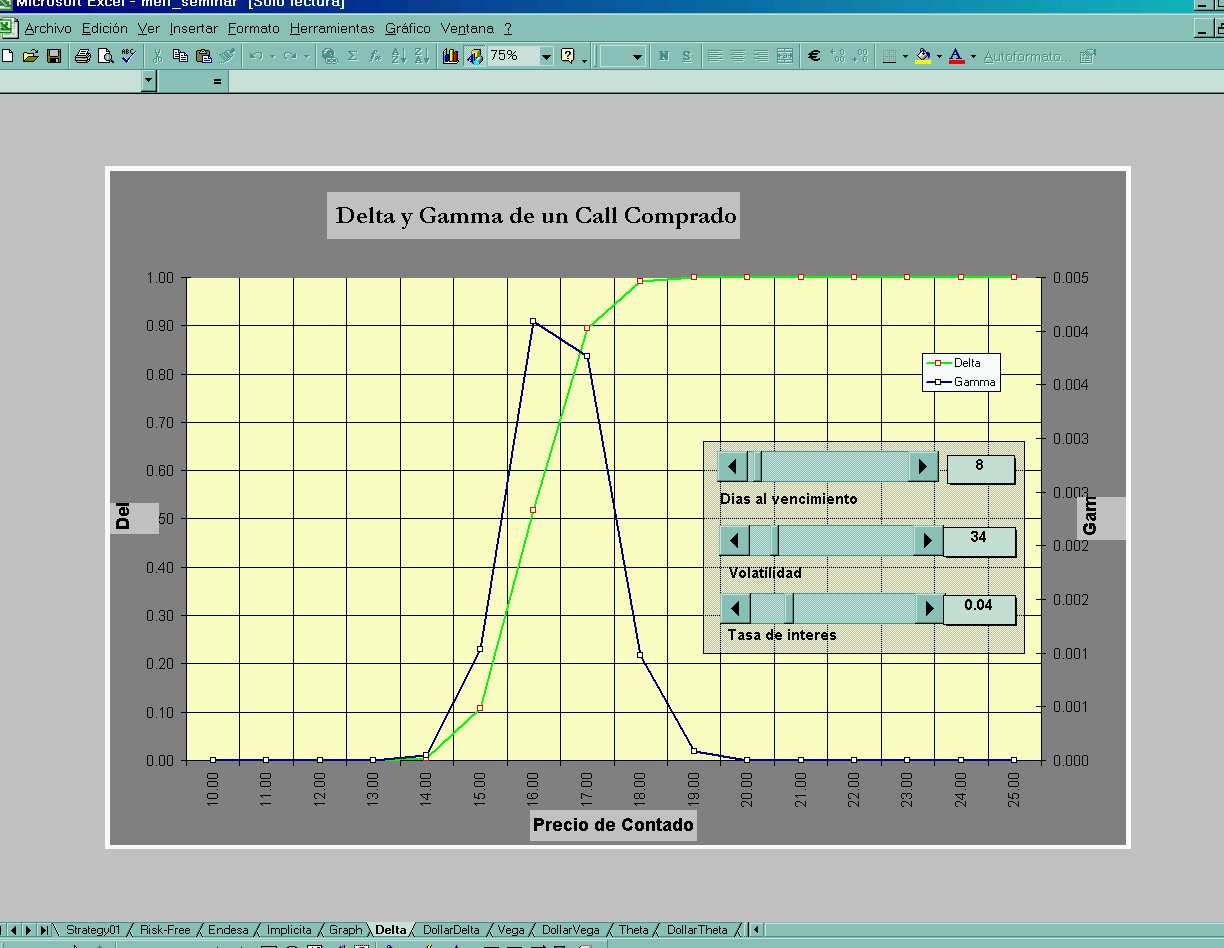Open the font color dropdown arrow
This screenshot has height=948, width=1224.
point(973,56)
